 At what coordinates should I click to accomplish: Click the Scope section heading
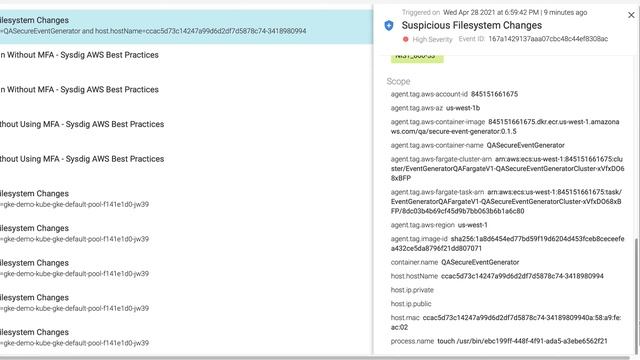pyautogui.click(x=398, y=81)
